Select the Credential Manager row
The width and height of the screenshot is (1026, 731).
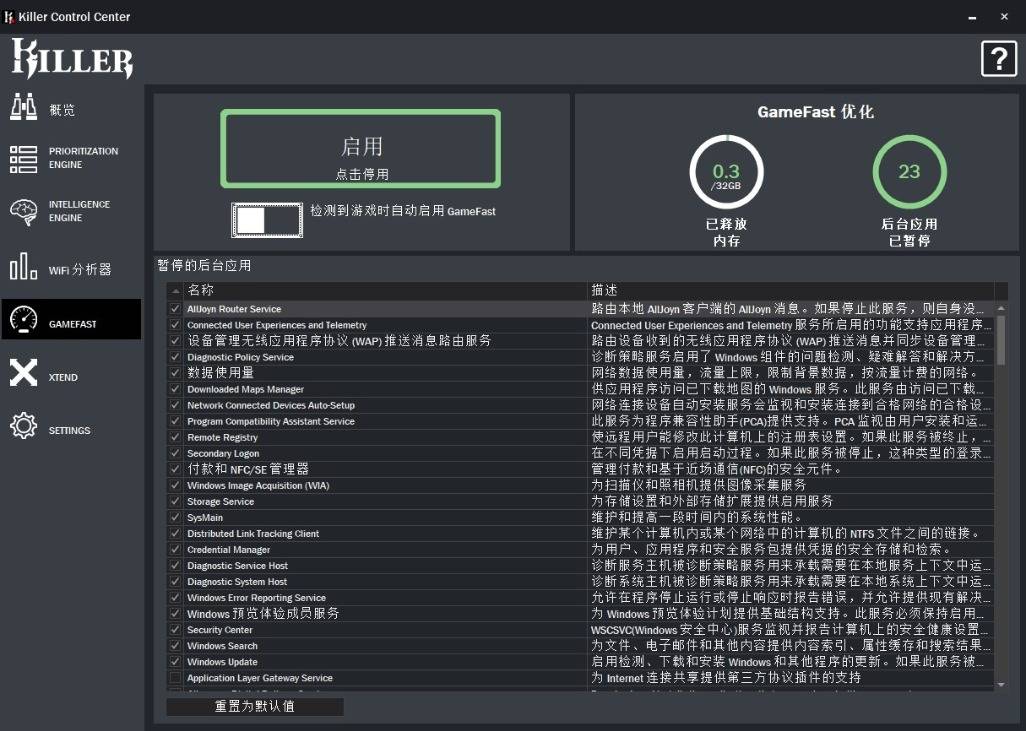point(580,549)
